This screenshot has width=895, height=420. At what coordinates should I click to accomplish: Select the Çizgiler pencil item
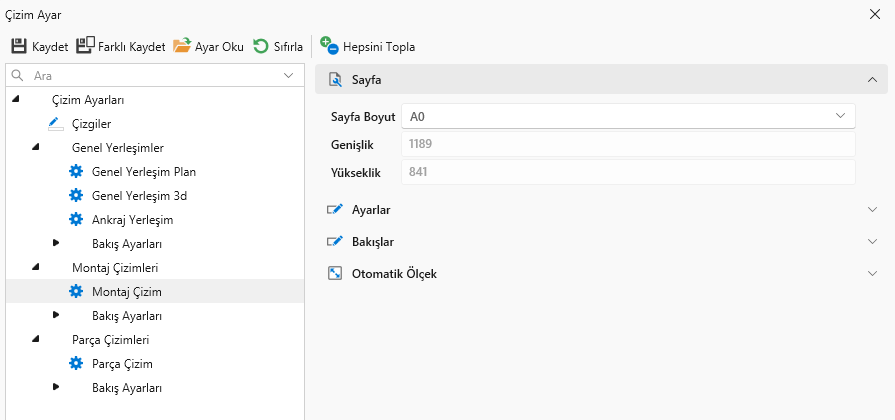tap(55, 124)
